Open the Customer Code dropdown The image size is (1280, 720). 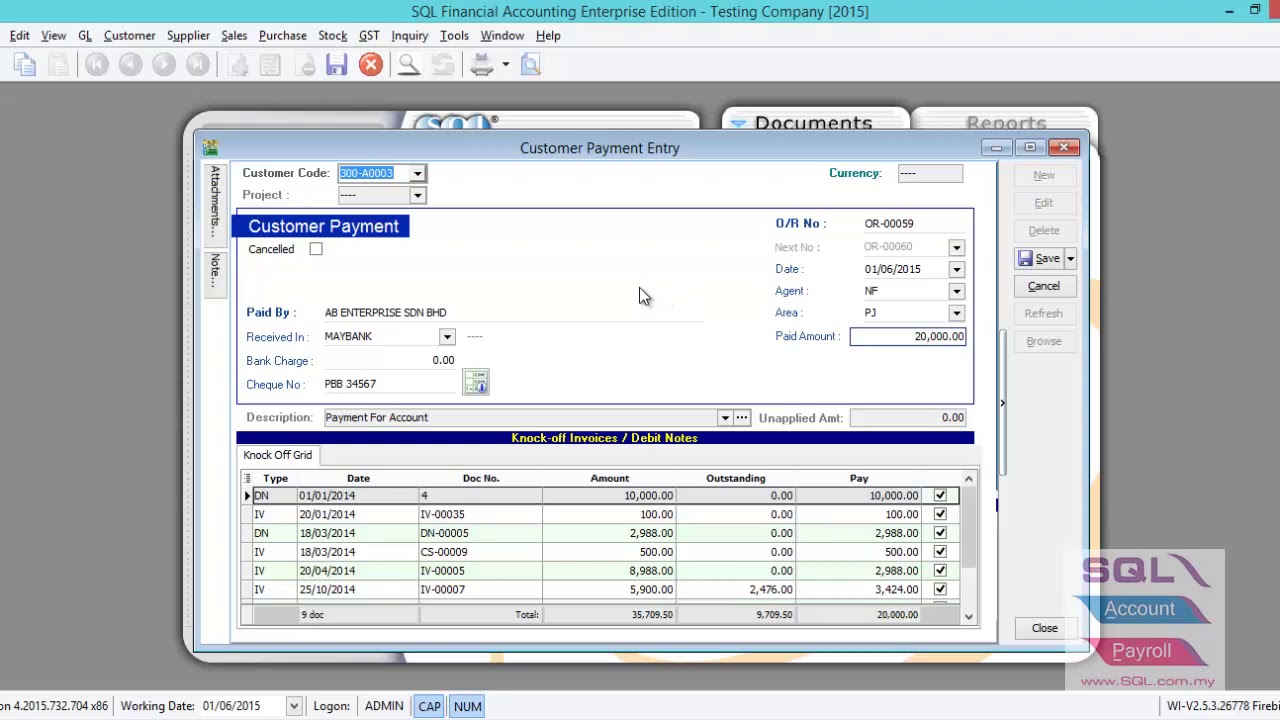click(417, 174)
